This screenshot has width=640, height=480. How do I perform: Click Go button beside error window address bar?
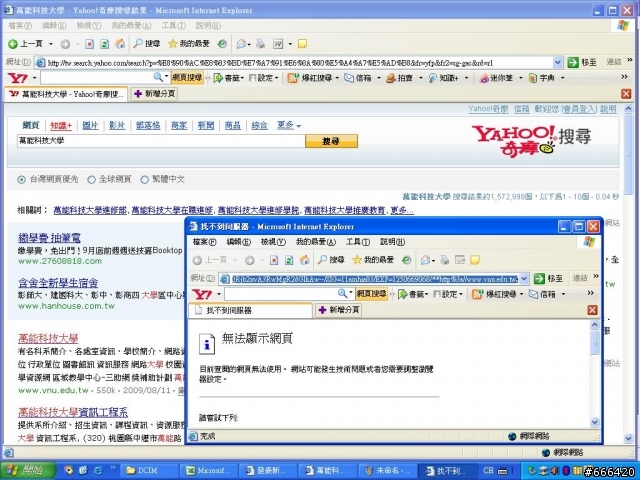[x=548, y=278]
